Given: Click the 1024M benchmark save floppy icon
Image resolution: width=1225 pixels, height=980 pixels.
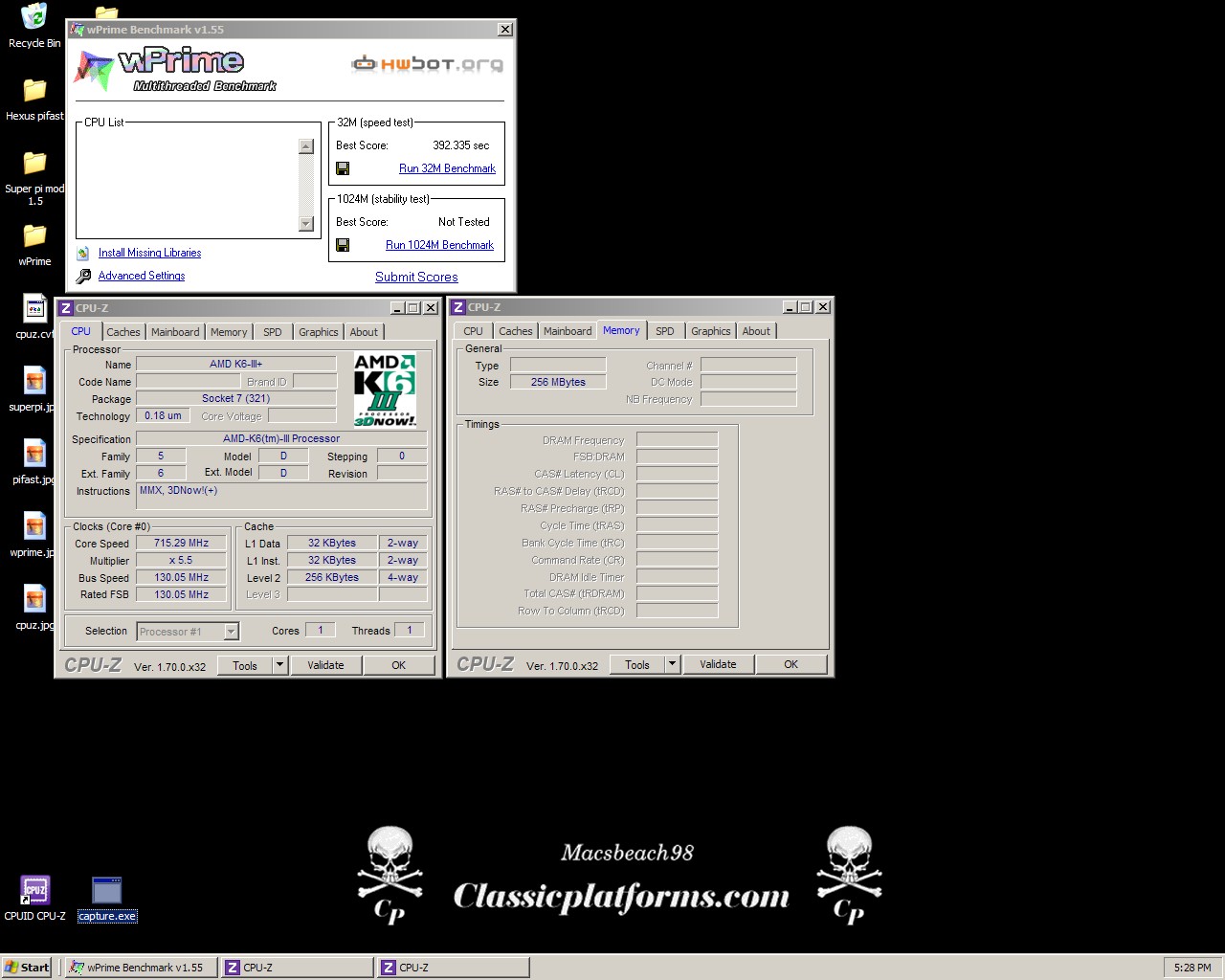Looking at the screenshot, I should point(343,245).
